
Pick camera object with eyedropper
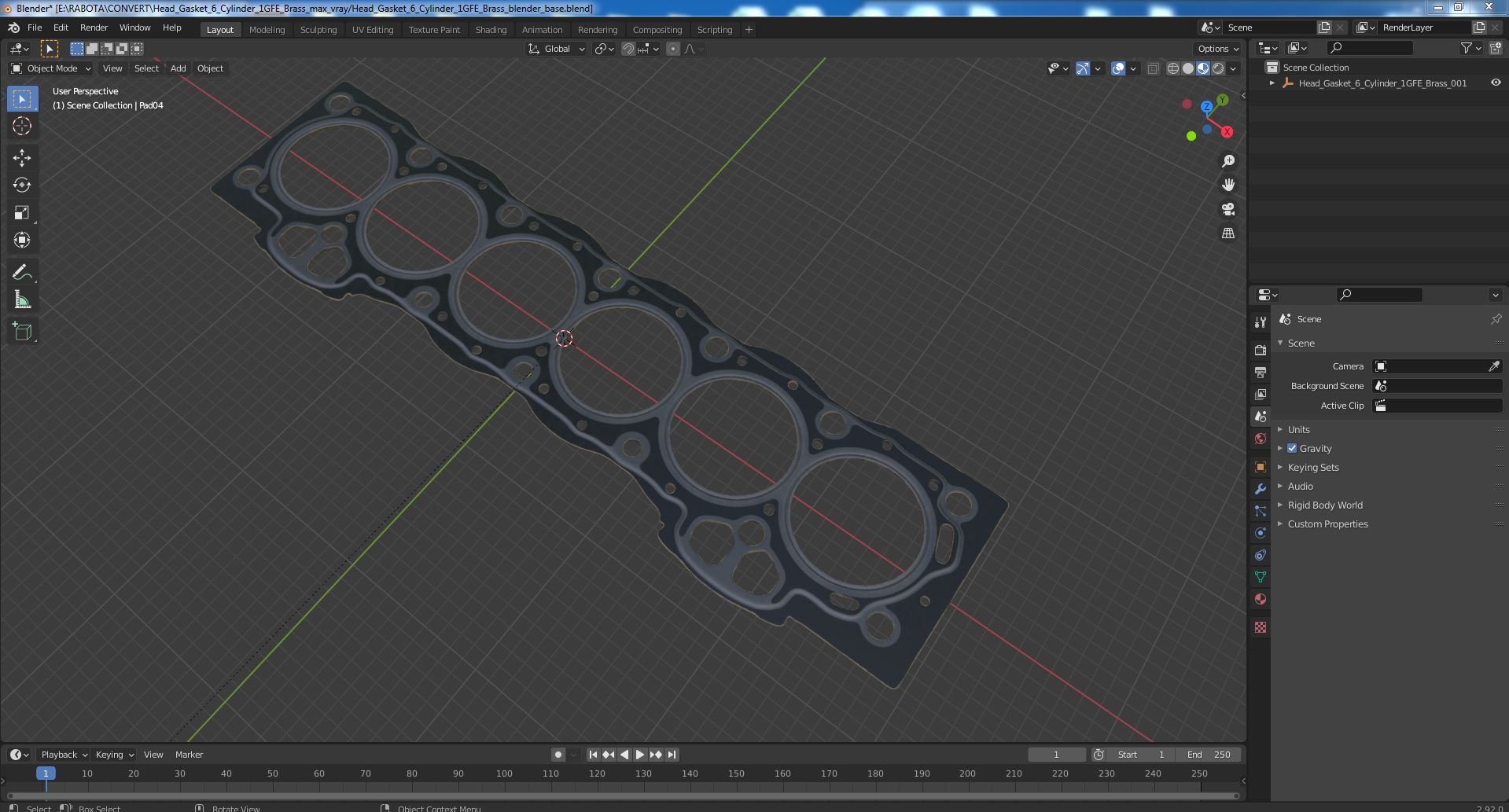[1494, 366]
